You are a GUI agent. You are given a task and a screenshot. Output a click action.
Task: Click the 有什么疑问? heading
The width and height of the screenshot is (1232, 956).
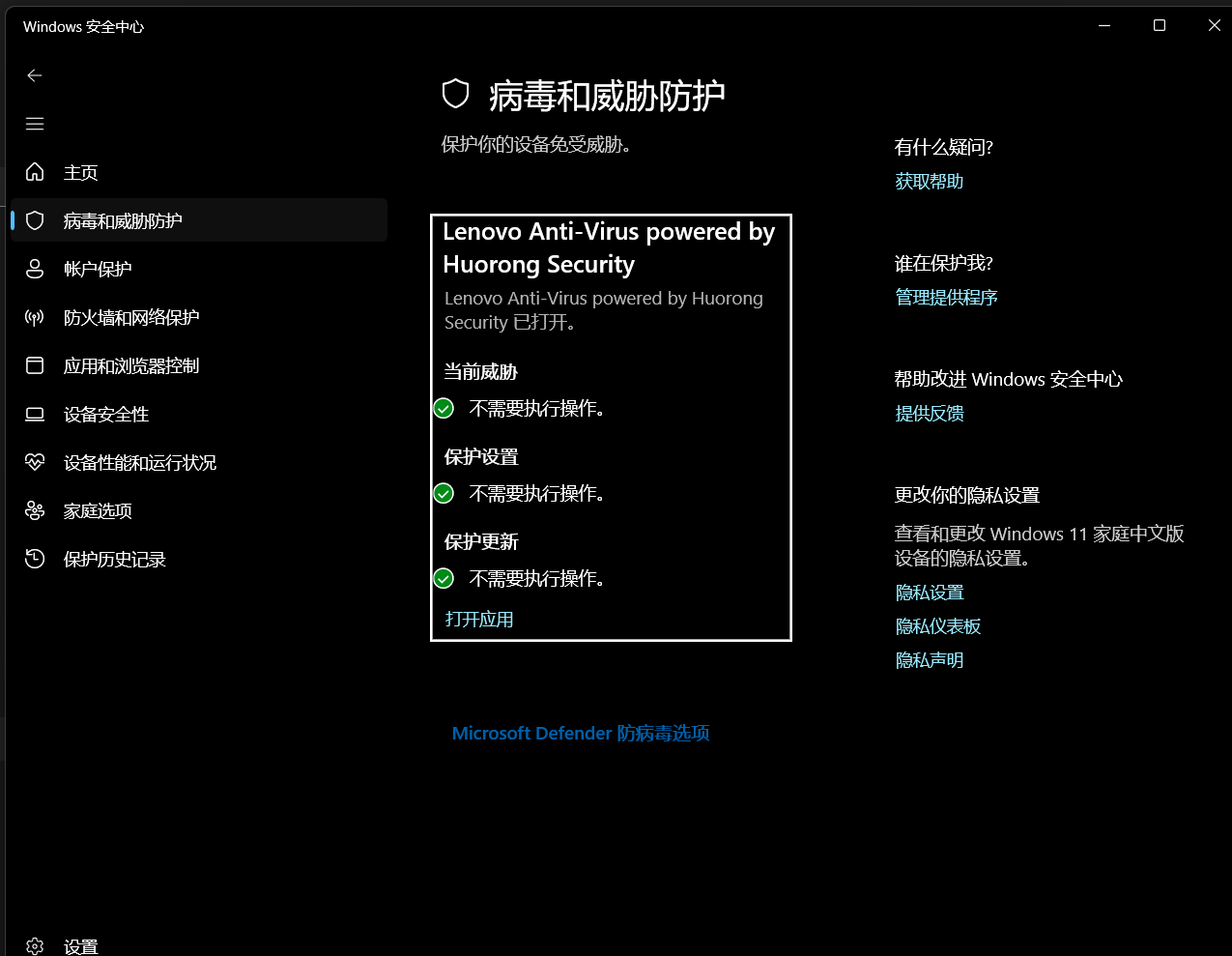tap(944, 147)
